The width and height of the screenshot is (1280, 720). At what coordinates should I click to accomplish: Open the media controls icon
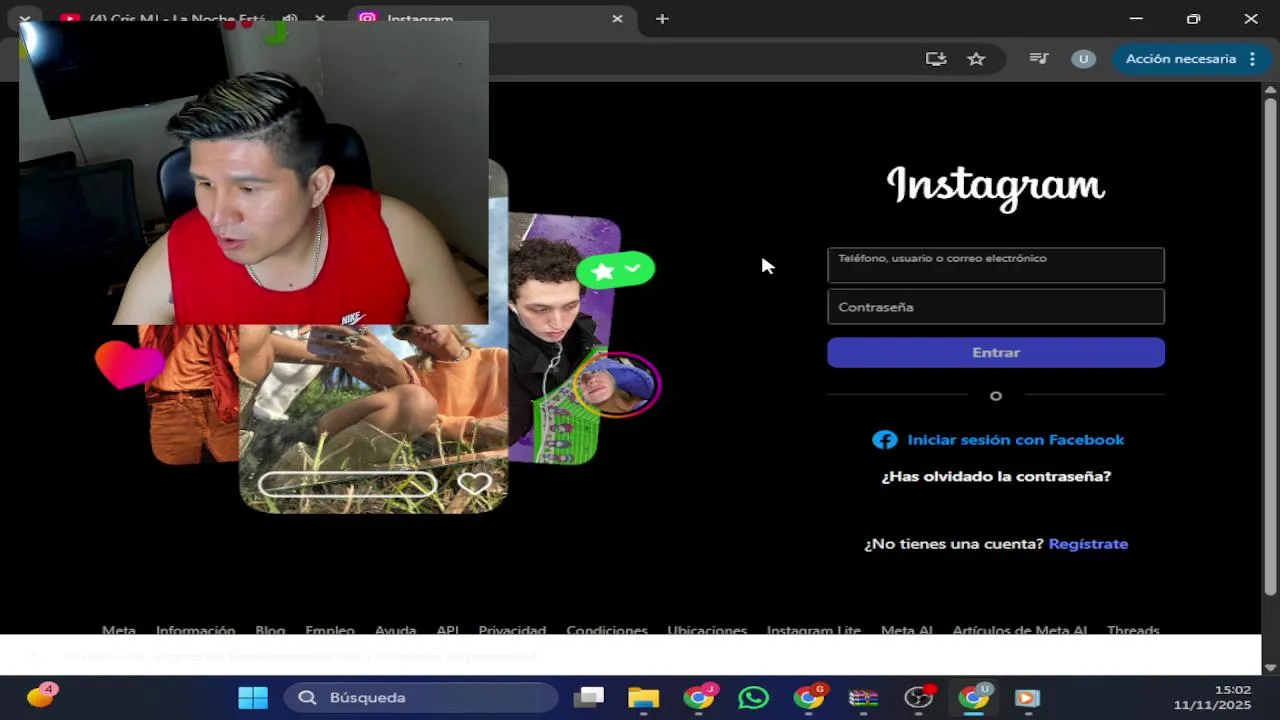coord(1039,59)
